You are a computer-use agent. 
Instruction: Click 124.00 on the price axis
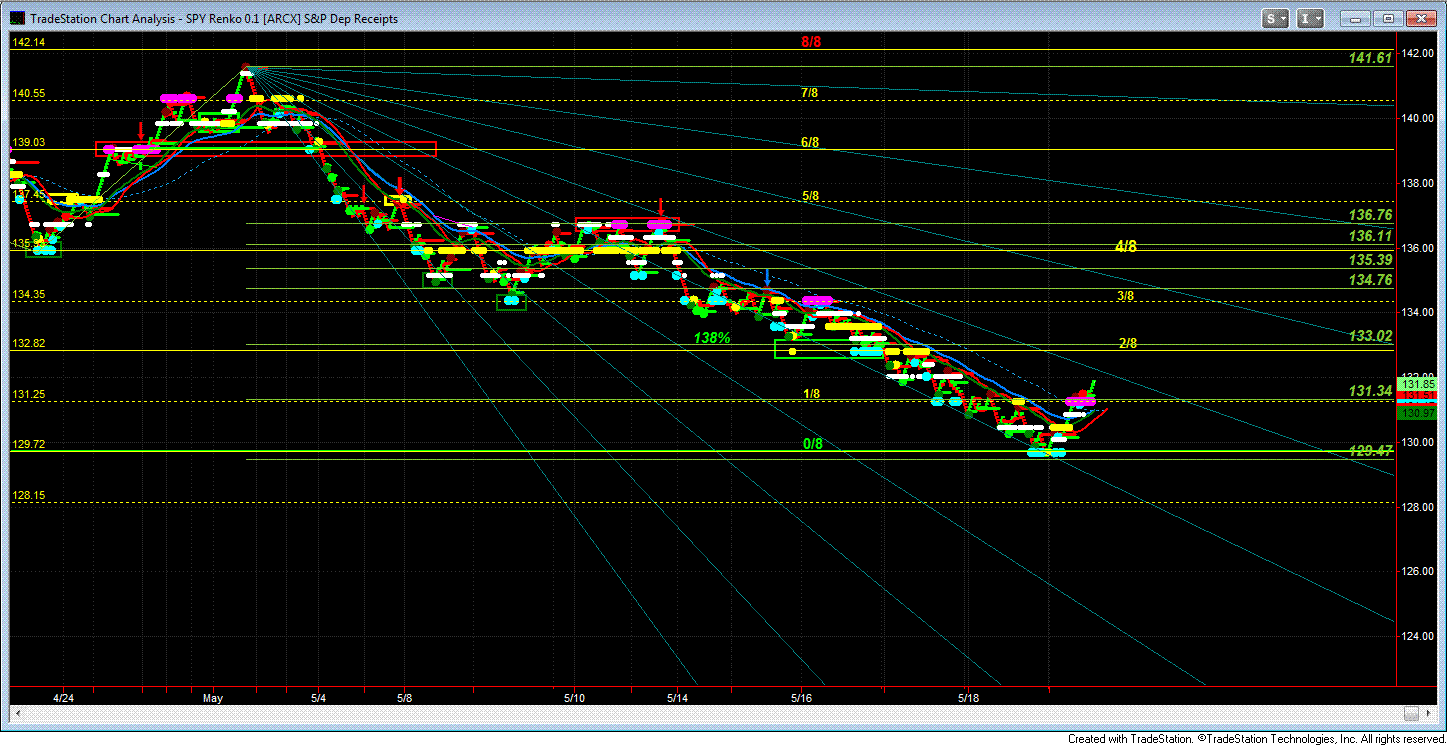point(1419,637)
